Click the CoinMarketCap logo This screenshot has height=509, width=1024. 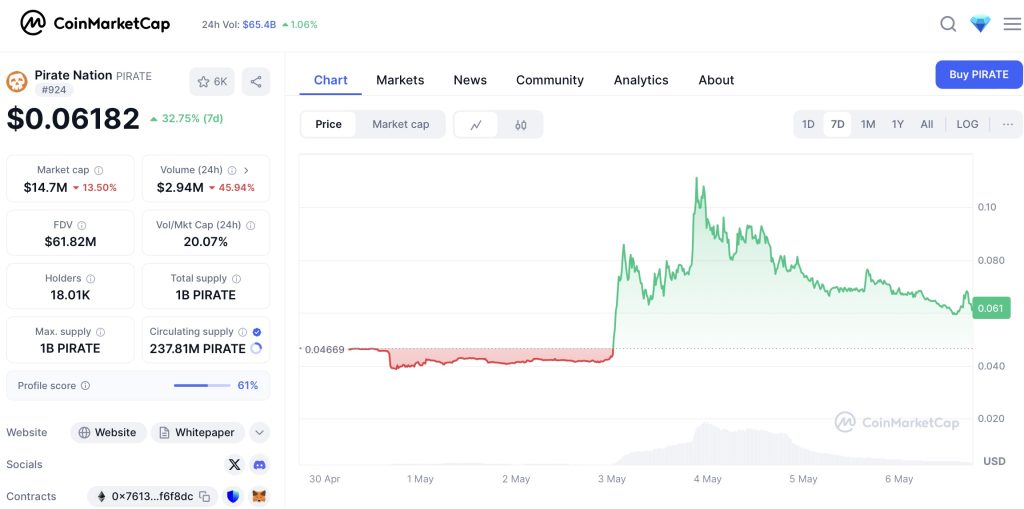coord(95,24)
